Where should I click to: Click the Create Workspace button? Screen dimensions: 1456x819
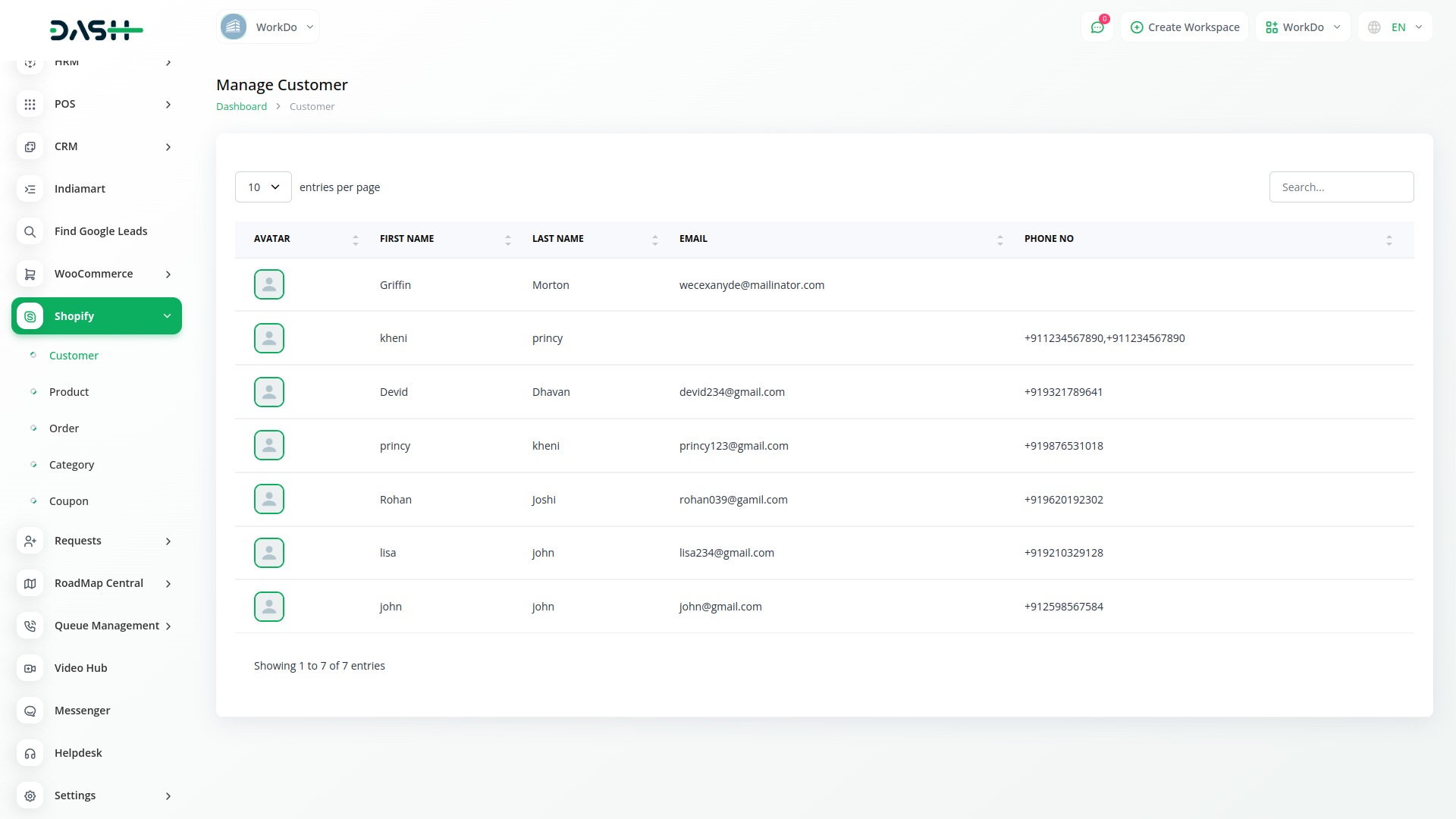coord(1185,27)
